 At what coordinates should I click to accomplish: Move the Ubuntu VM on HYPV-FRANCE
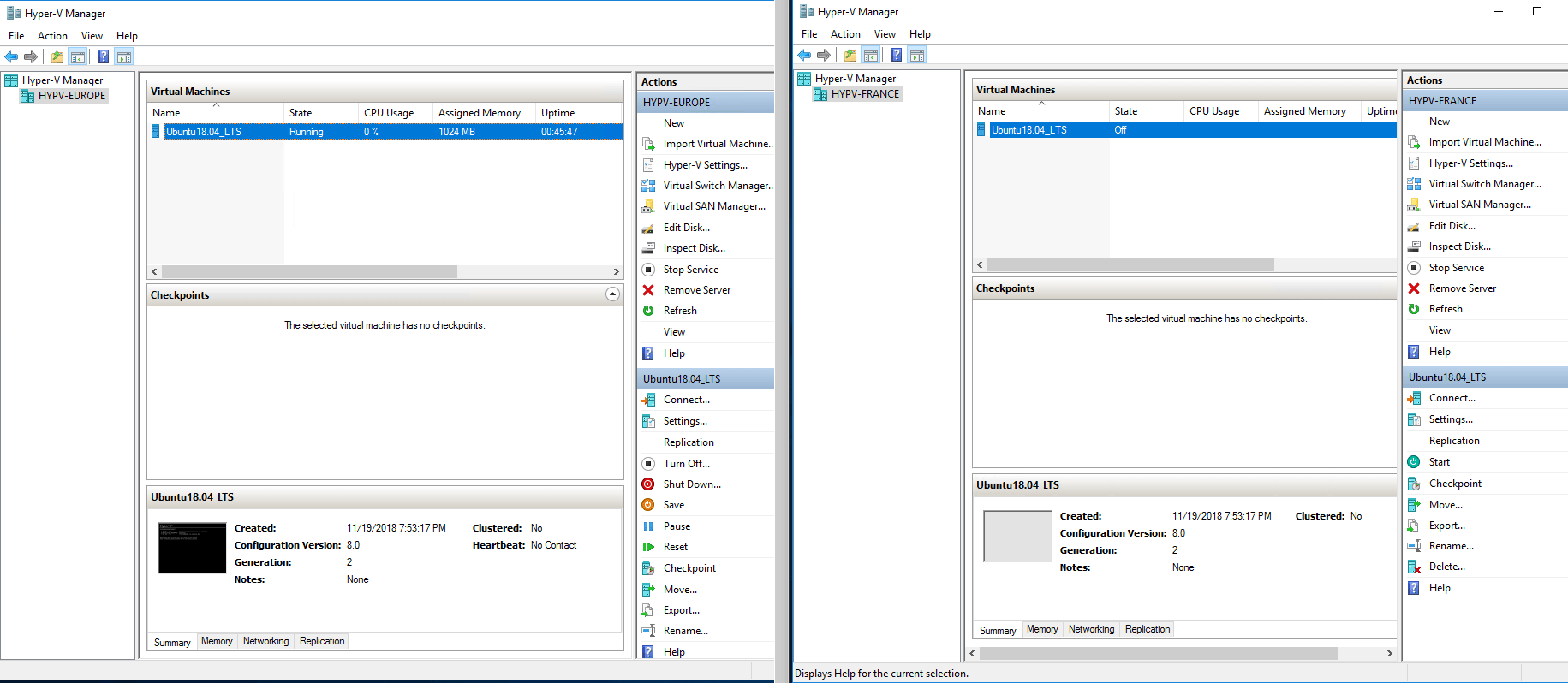point(1446,505)
